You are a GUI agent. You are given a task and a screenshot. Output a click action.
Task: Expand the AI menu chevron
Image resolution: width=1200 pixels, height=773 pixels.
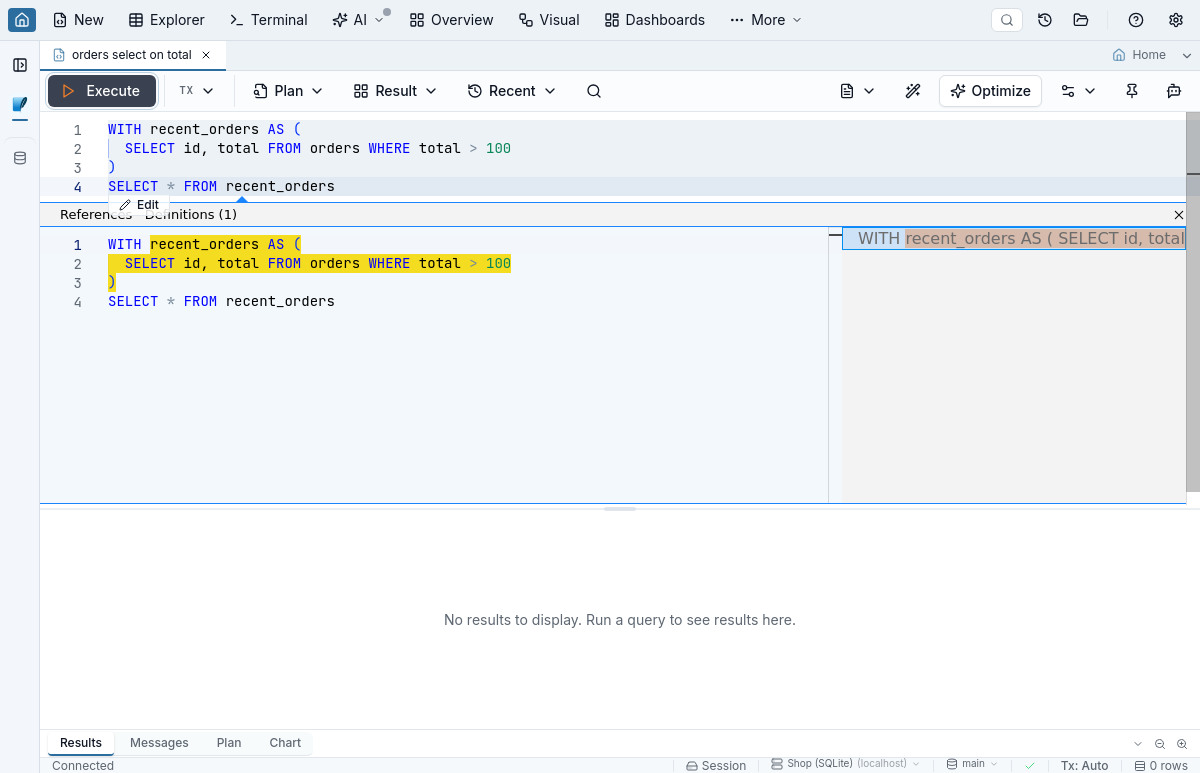pos(379,20)
